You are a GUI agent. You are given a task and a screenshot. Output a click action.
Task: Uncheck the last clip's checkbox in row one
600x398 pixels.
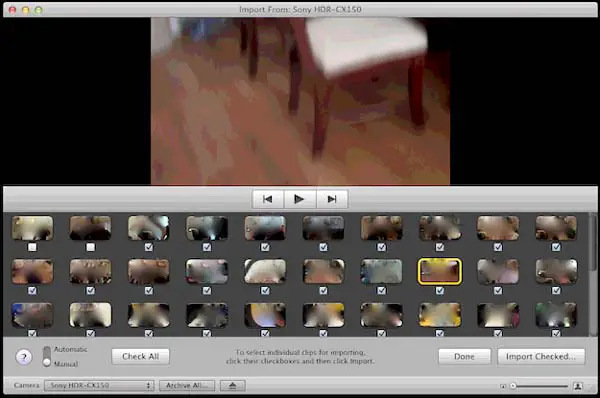pyautogui.click(x=556, y=247)
